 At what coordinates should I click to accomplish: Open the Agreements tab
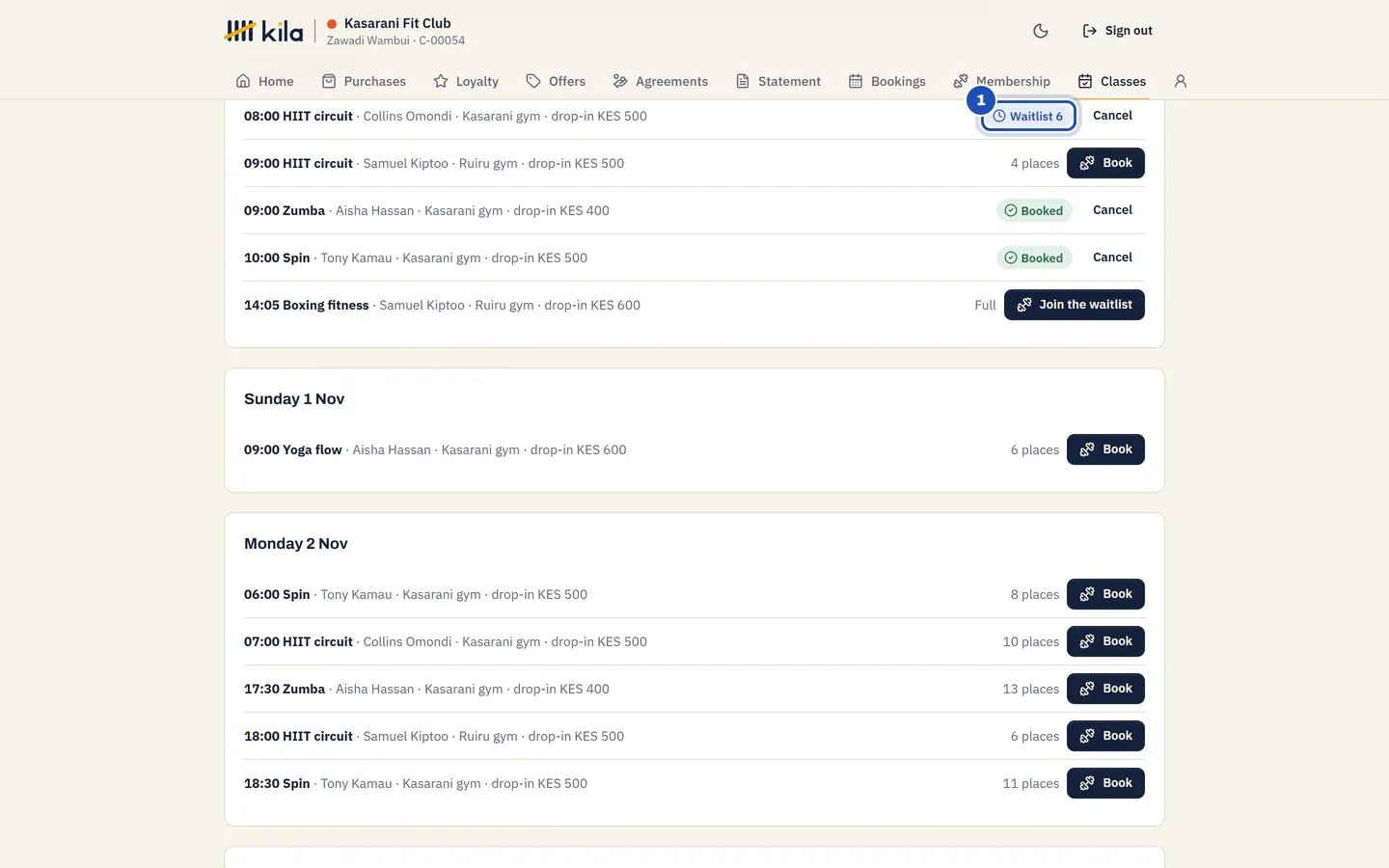click(x=661, y=81)
